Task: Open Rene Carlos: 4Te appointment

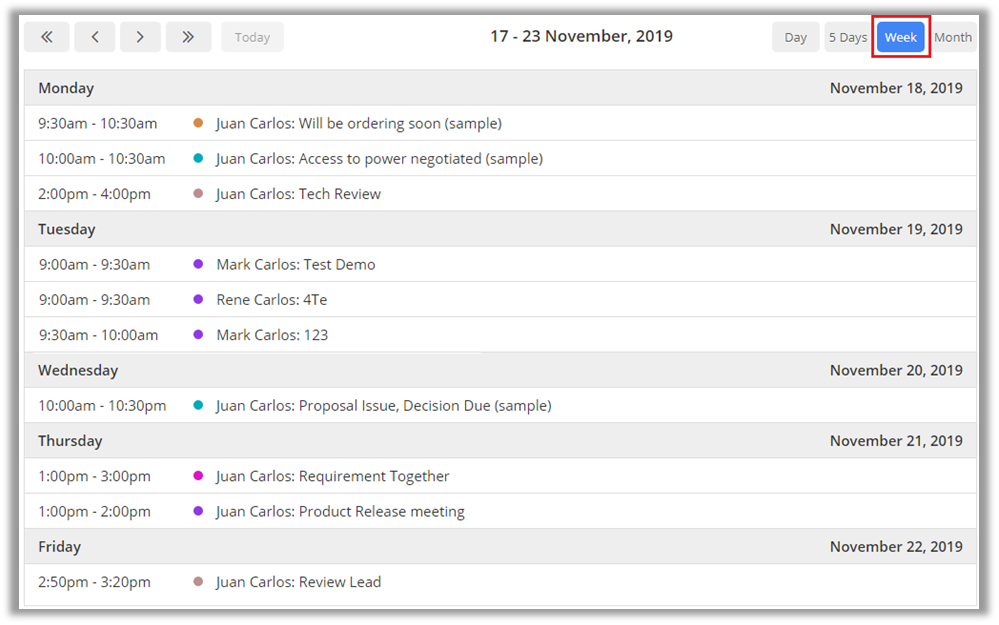Action: coord(271,300)
